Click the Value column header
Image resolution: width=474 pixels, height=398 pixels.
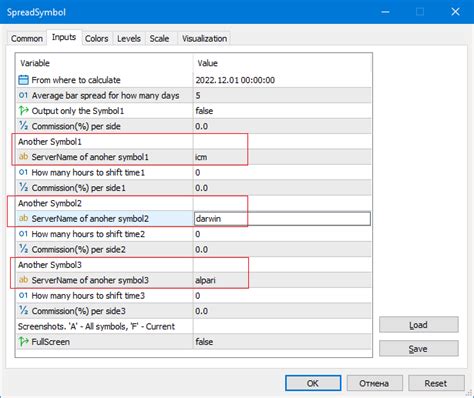click(x=207, y=63)
